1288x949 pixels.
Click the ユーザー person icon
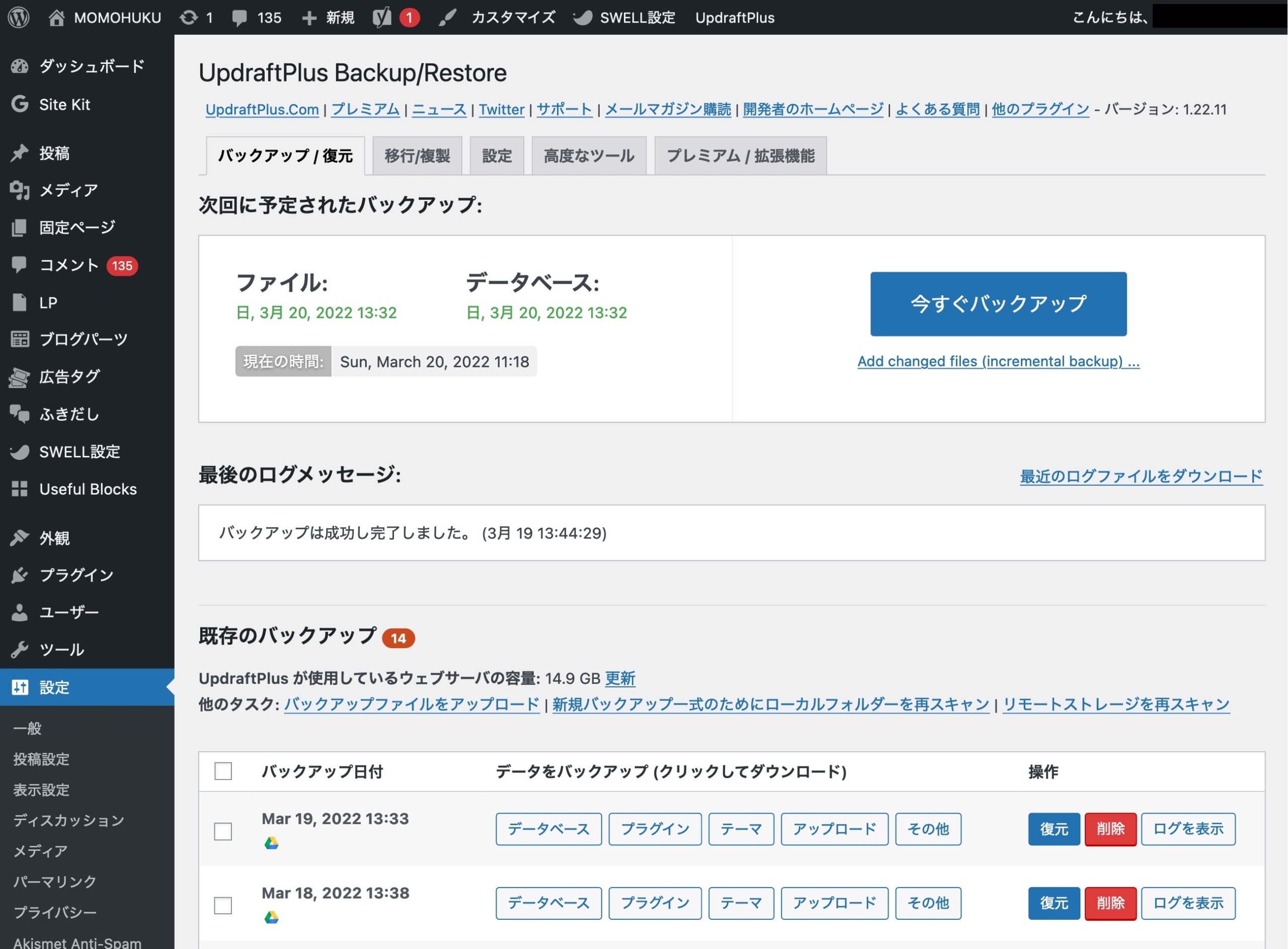click(x=20, y=612)
